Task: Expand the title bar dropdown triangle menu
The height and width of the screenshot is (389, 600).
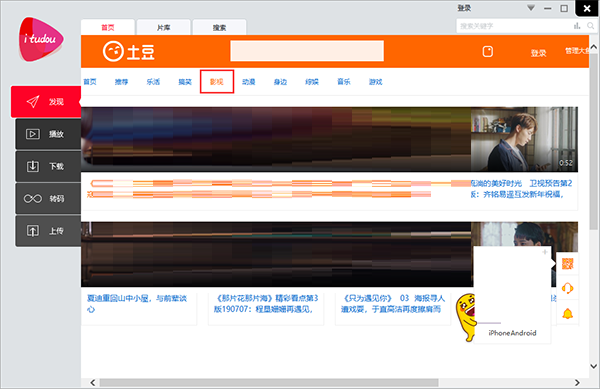Action: click(531, 8)
